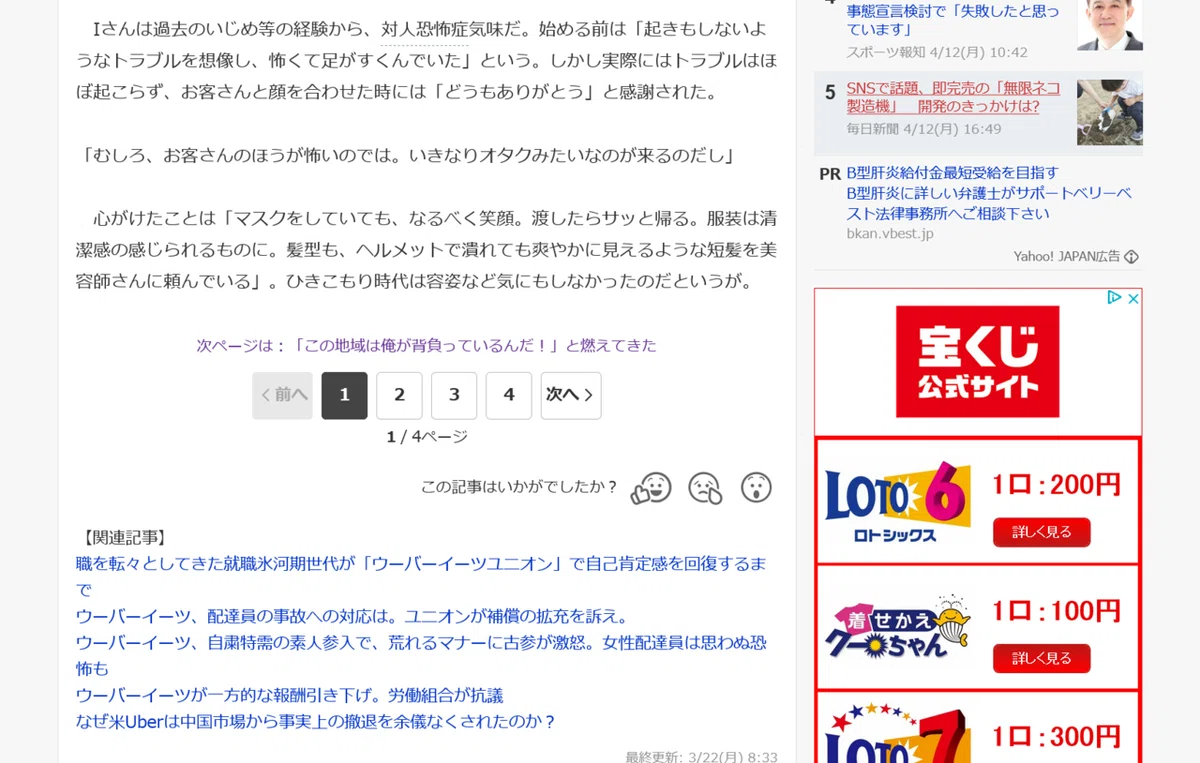Open ranking 5 article on 無限ネコ製造機
Screen dimensions: 1200x763
(x=953, y=97)
